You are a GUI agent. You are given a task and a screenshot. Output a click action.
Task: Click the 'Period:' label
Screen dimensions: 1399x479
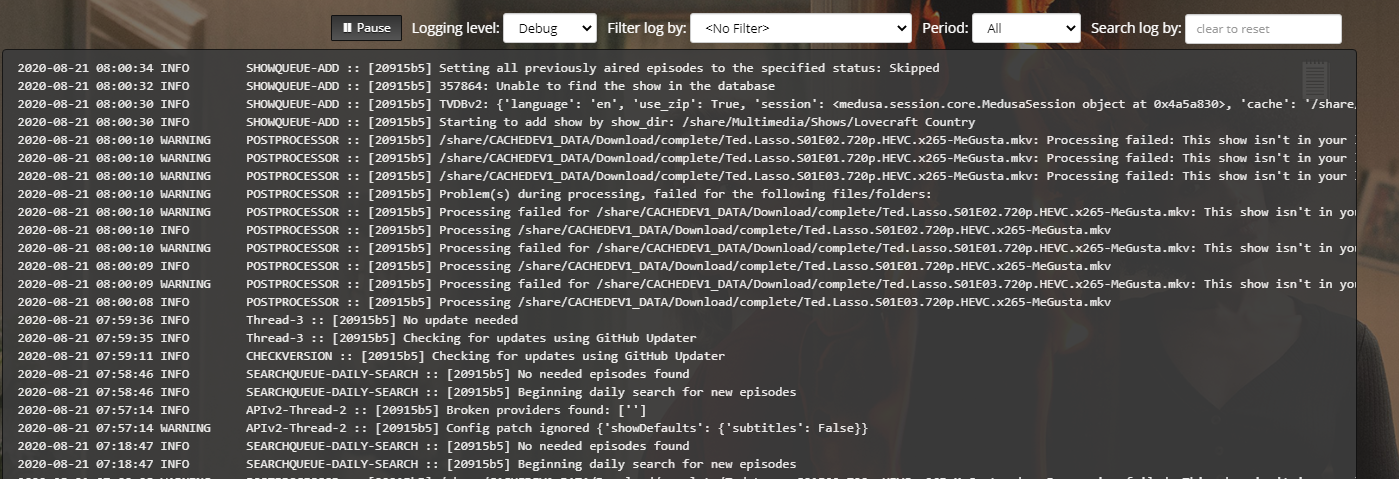(x=945, y=28)
